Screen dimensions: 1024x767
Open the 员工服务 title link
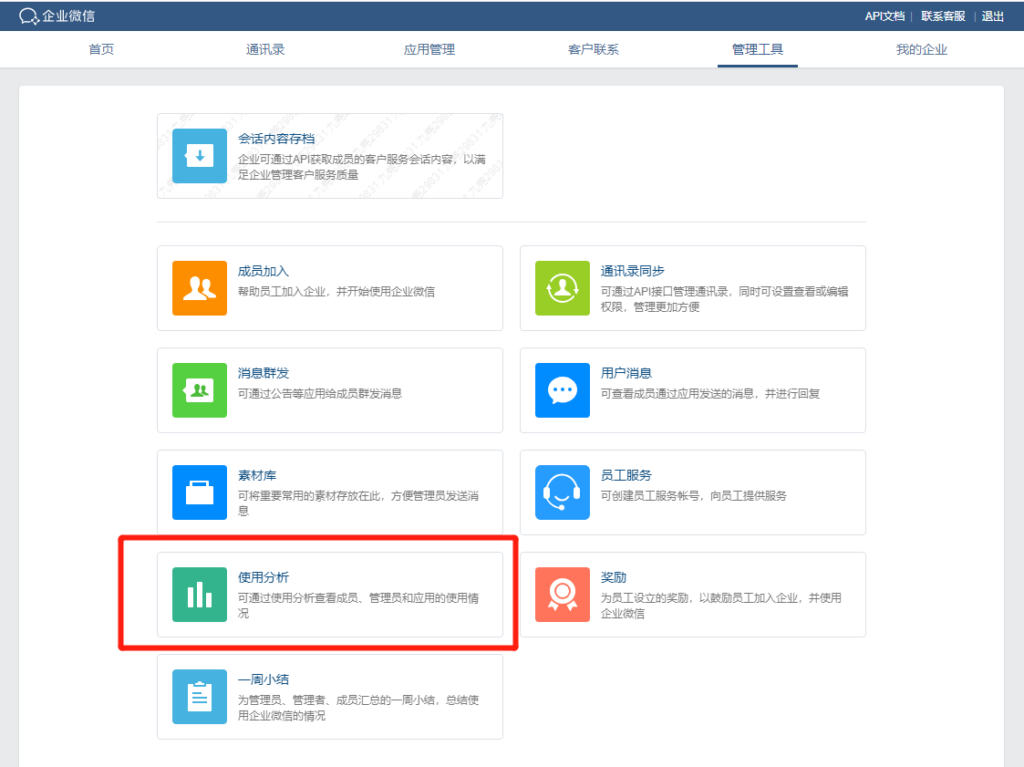[x=626, y=475]
